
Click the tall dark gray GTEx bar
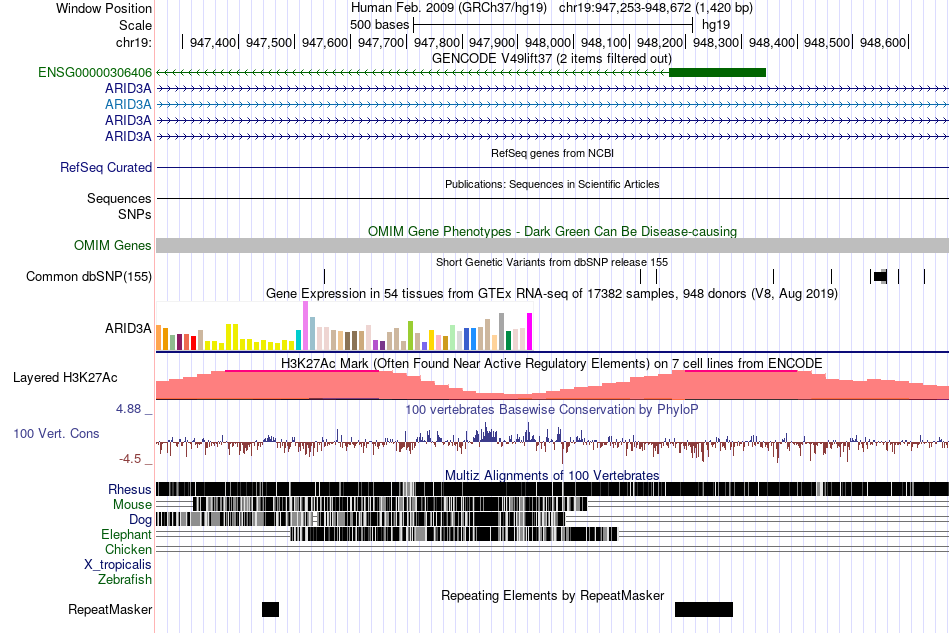click(x=501, y=331)
